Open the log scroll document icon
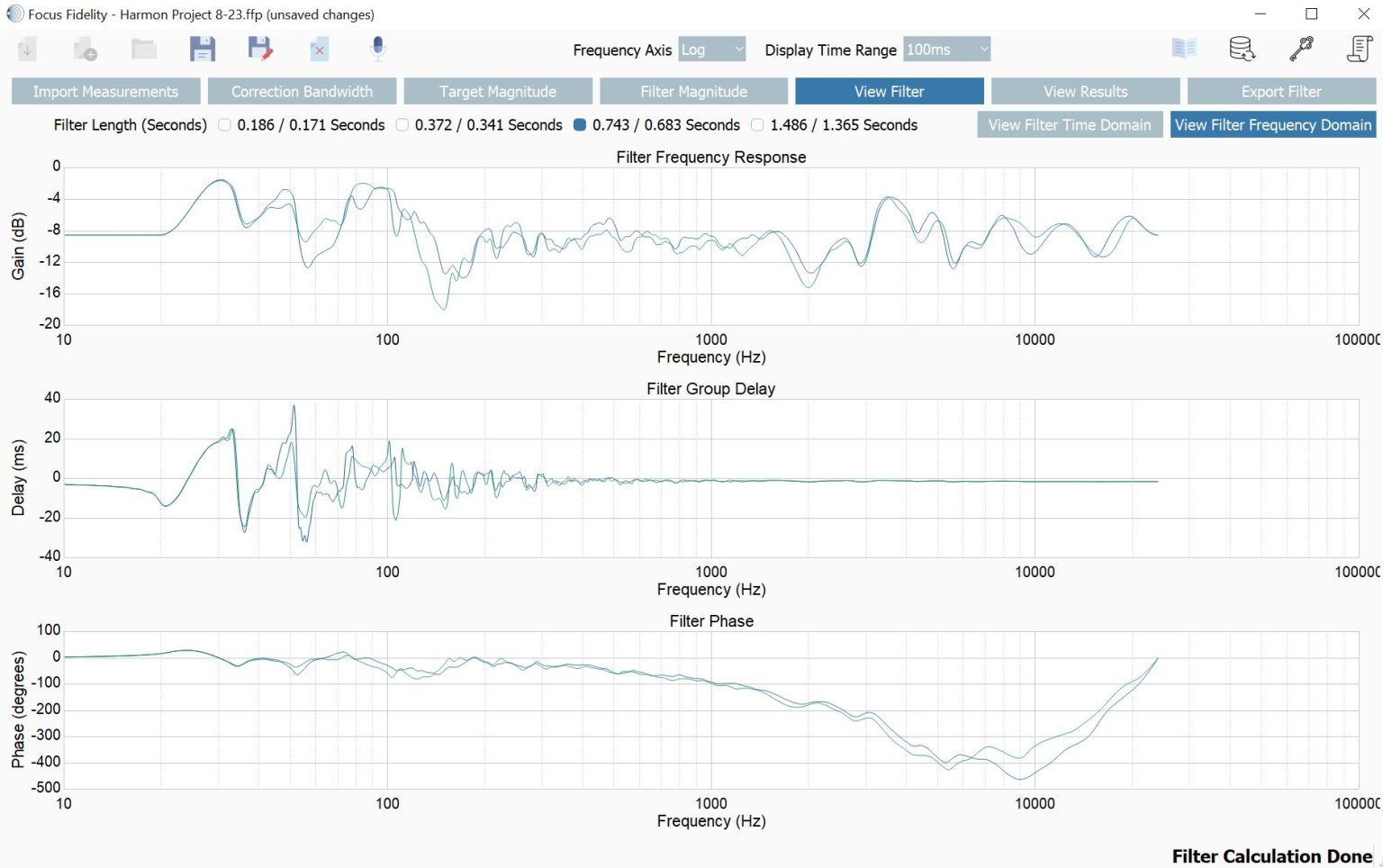The width and height of the screenshot is (1383, 868). pyautogui.click(x=1359, y=49)
